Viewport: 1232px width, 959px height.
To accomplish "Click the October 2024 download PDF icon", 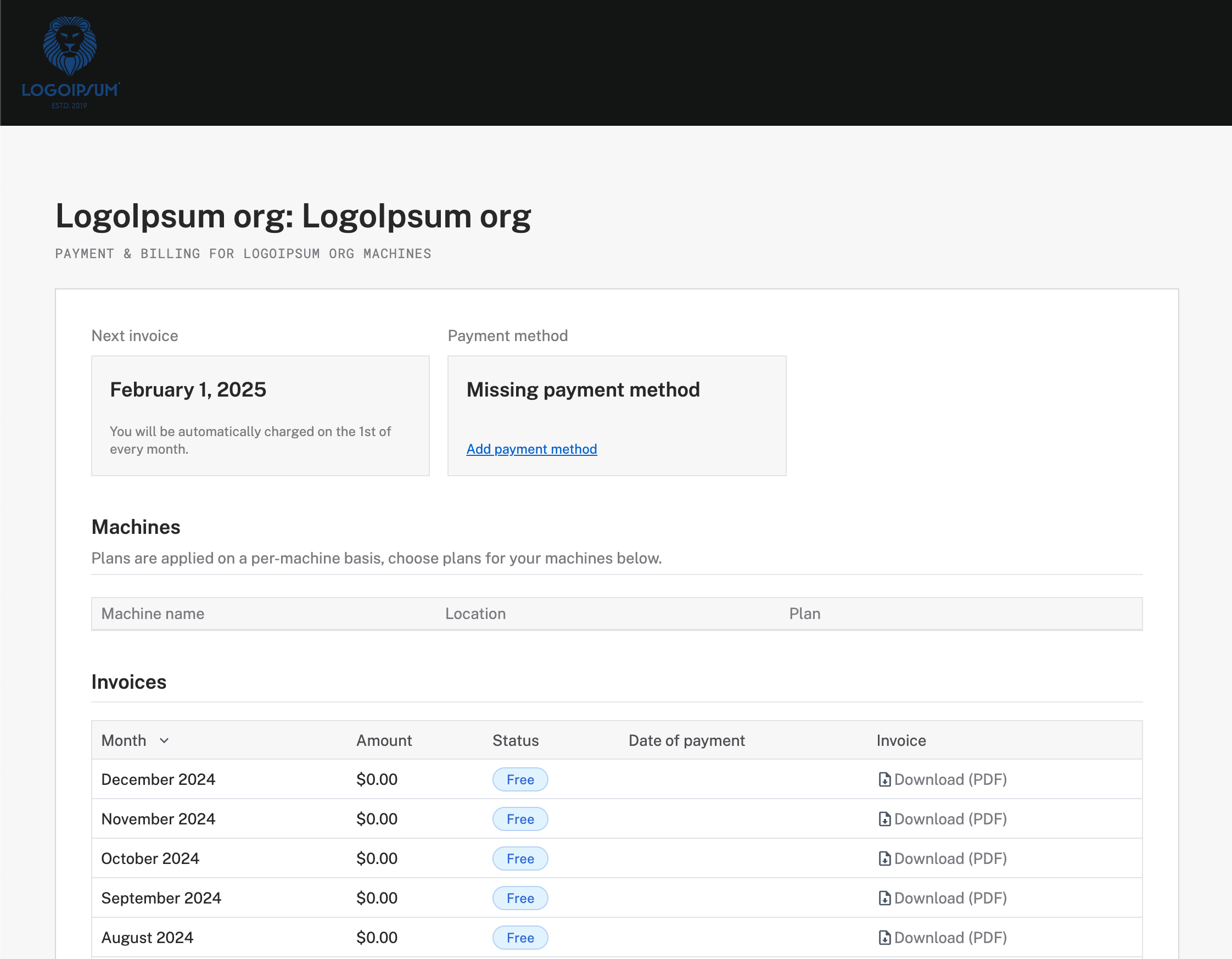I will pyautogui.click(x=885, y=858).
